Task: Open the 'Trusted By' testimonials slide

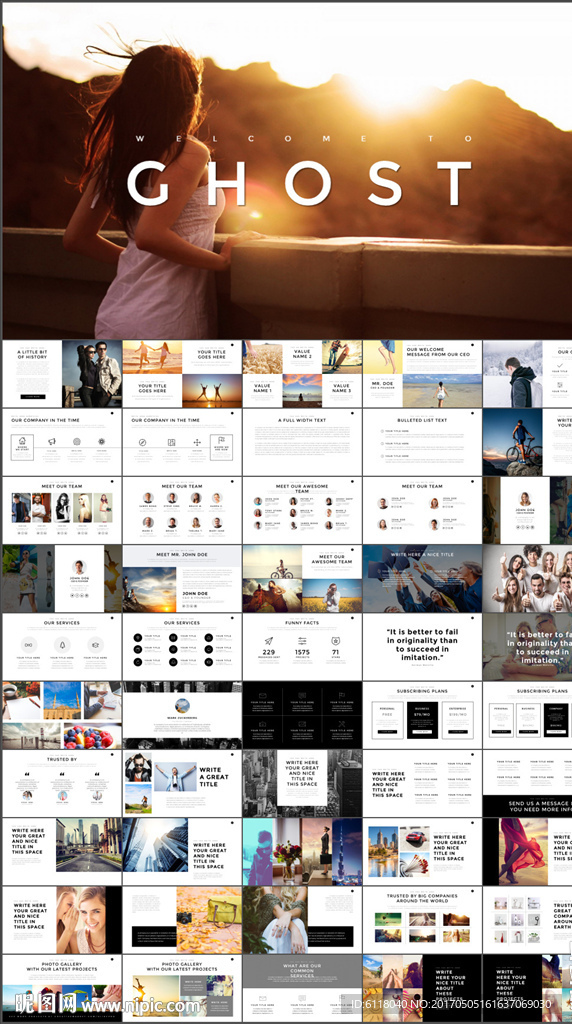Action: (x=62, y=783)
